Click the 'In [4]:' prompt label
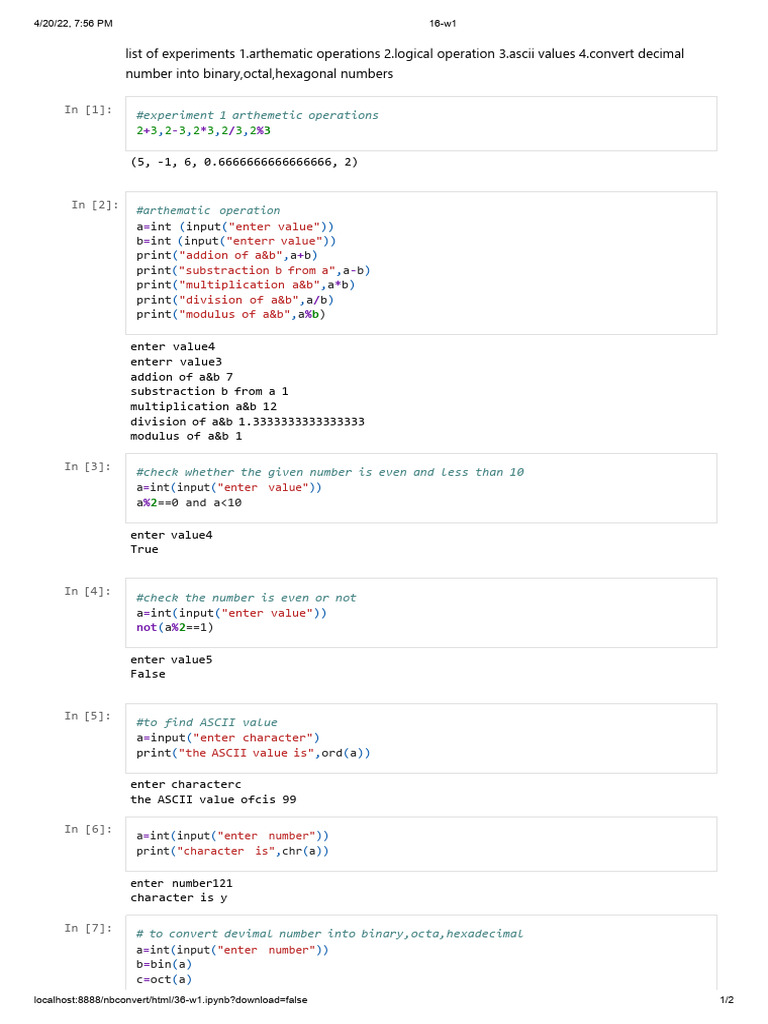 click(88, 592)
